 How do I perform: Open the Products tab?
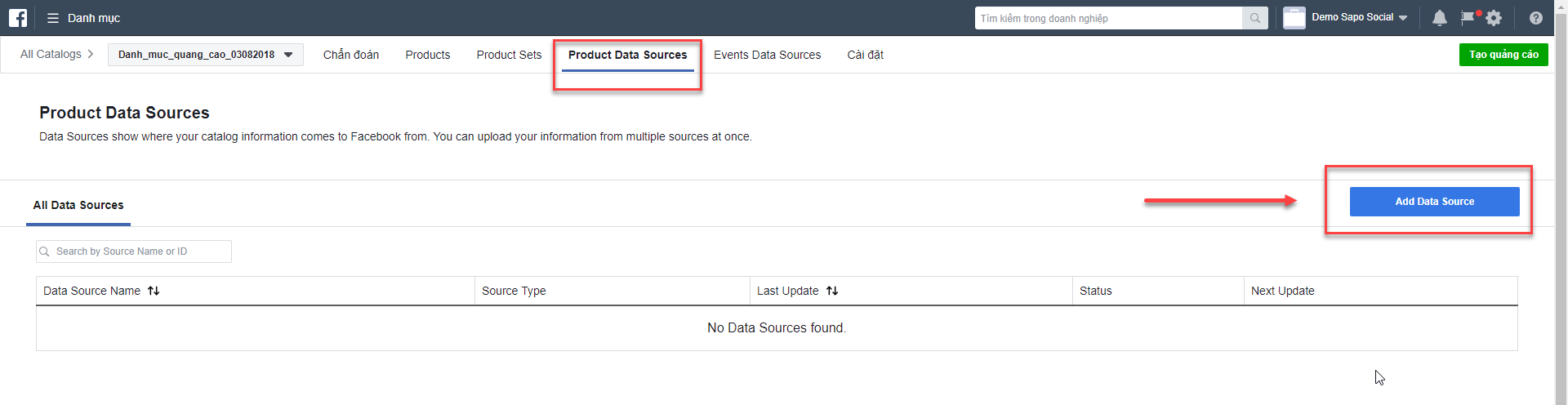[x=428, y=55]
